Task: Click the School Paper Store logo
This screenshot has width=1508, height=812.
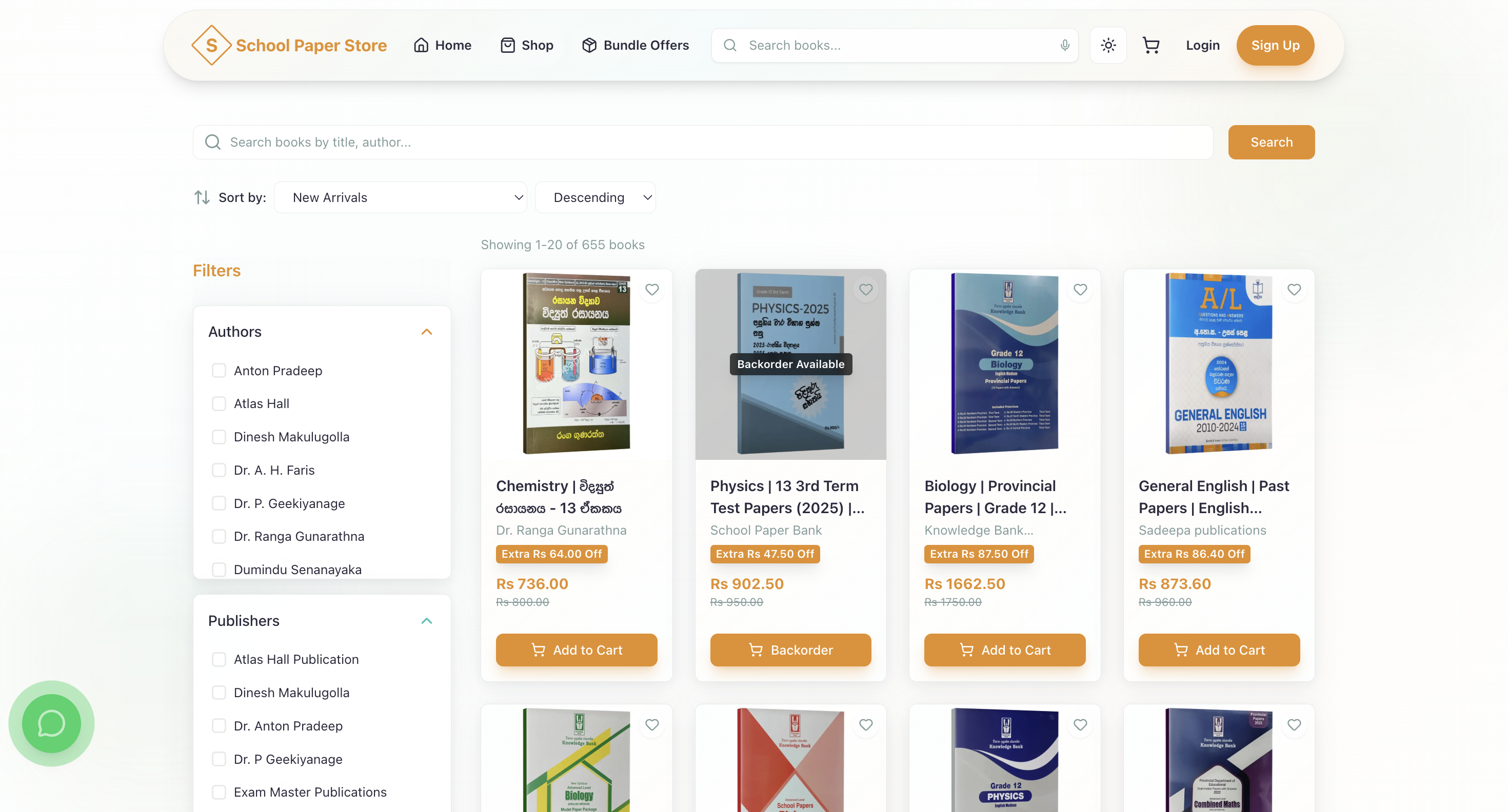Action: (x=289, y=45)
